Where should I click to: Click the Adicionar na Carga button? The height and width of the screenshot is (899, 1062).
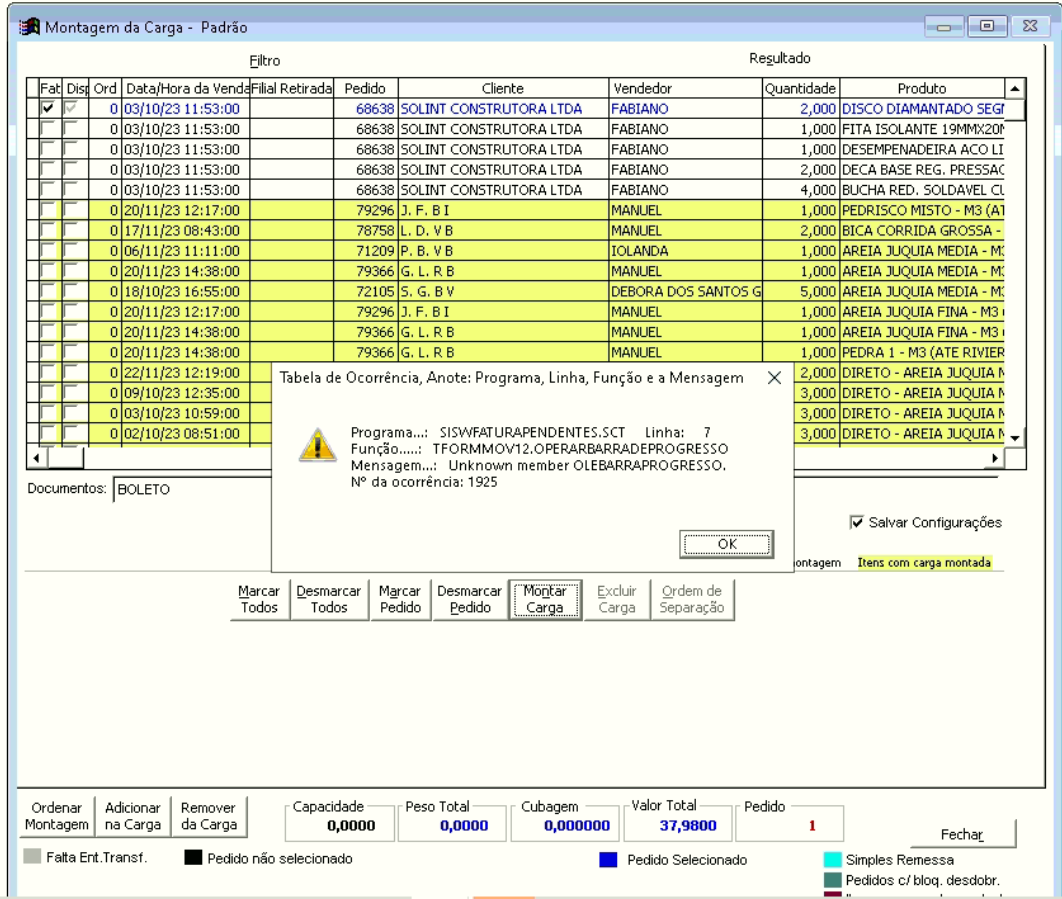point(133,816)
